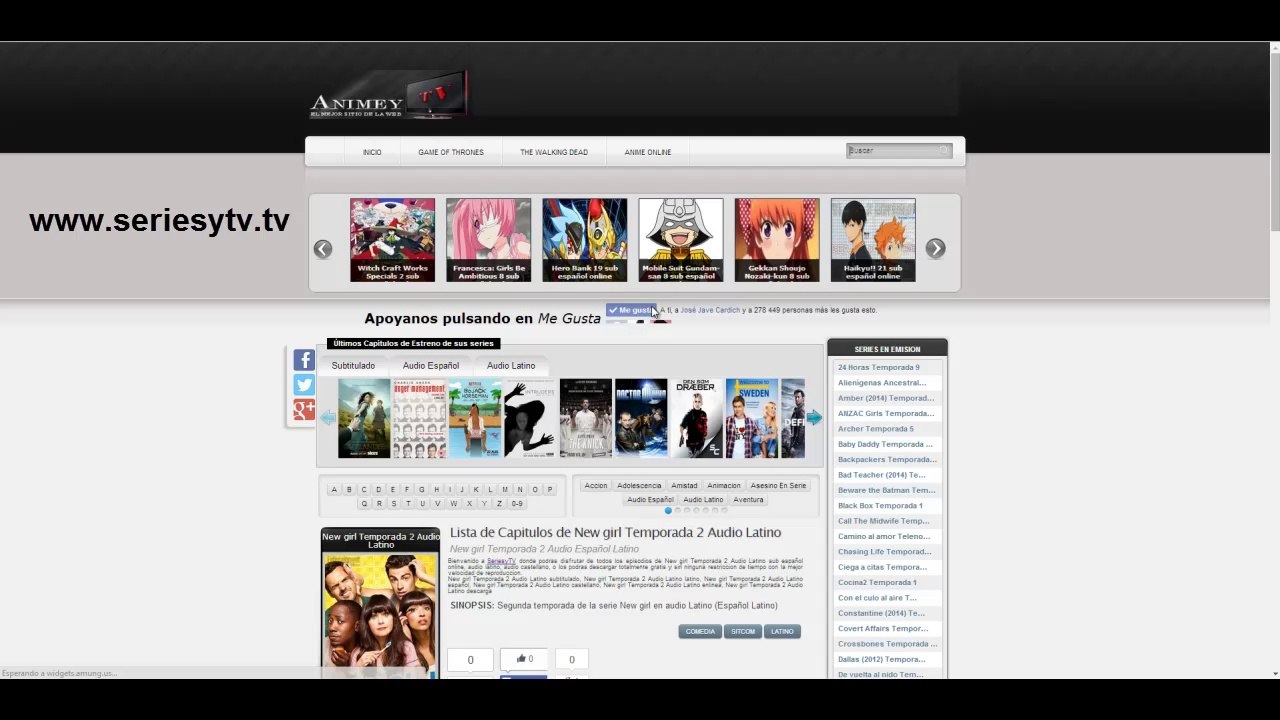Open The Walking Dead menu item

[x=554, y=152]
